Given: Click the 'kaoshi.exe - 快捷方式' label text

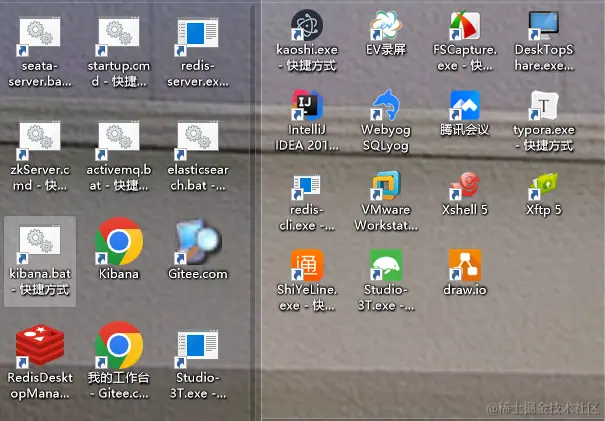Looking at the screenshot, I should (307, 57).
